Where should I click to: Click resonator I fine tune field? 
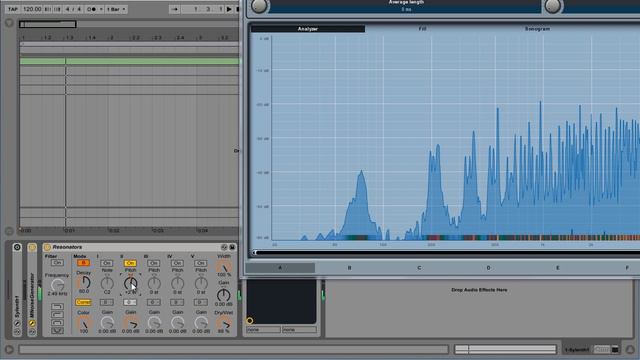pos(107,302)
